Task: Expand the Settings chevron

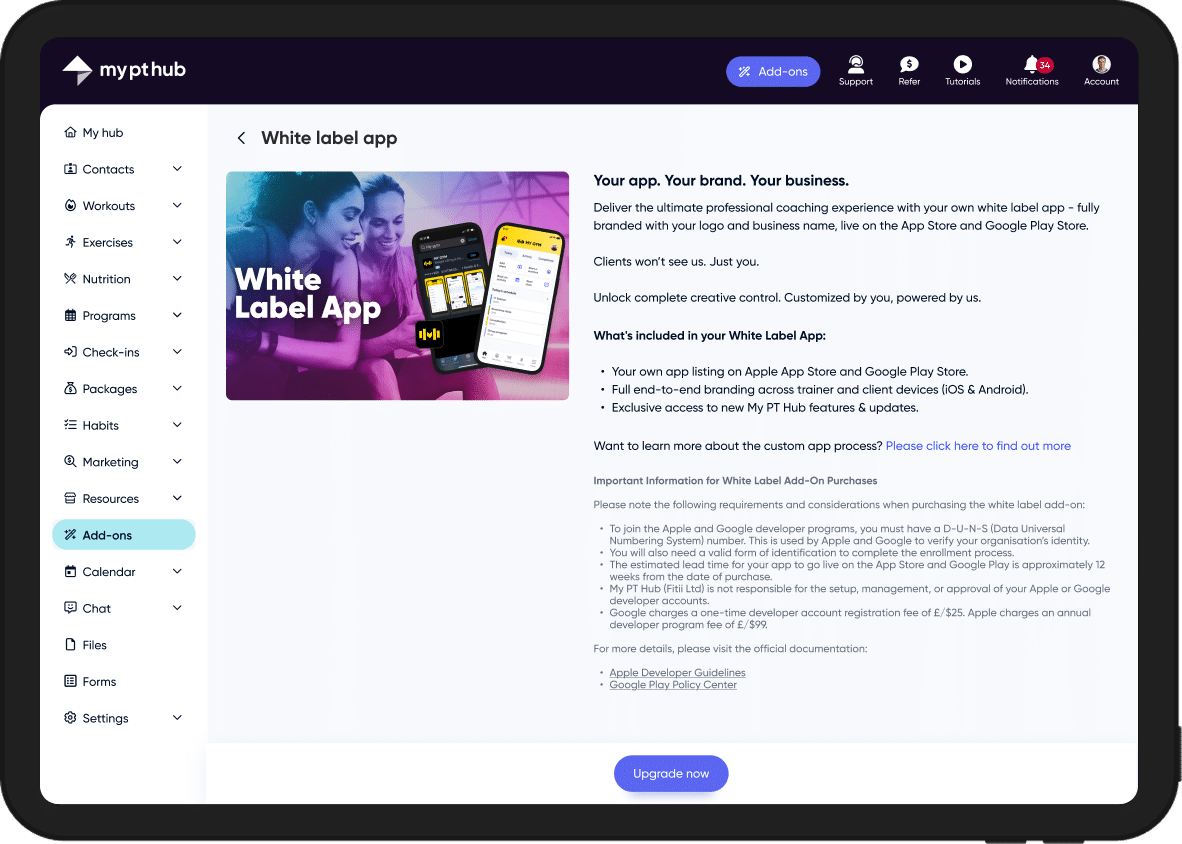Action: (x=177, y=718)
